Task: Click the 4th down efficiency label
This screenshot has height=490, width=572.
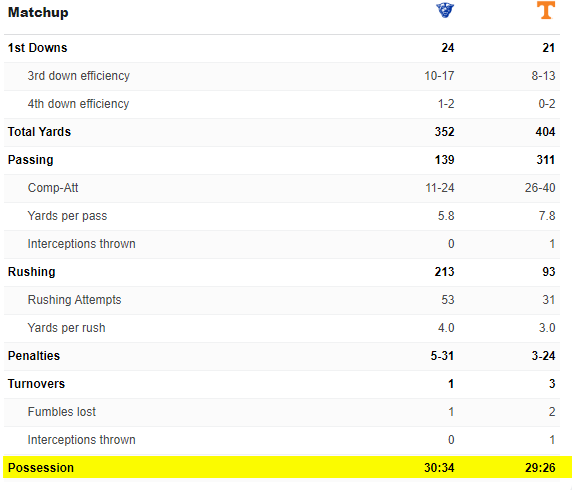Action: point(78,104)
